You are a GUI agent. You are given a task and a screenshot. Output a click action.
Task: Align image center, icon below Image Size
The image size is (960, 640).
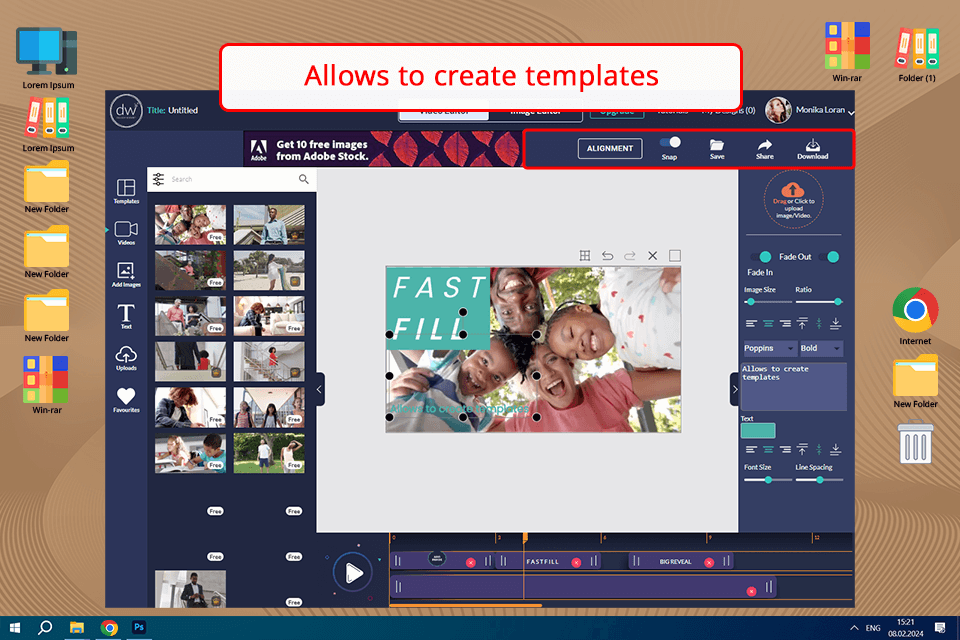pyautogui.click(x=768, y=323)
